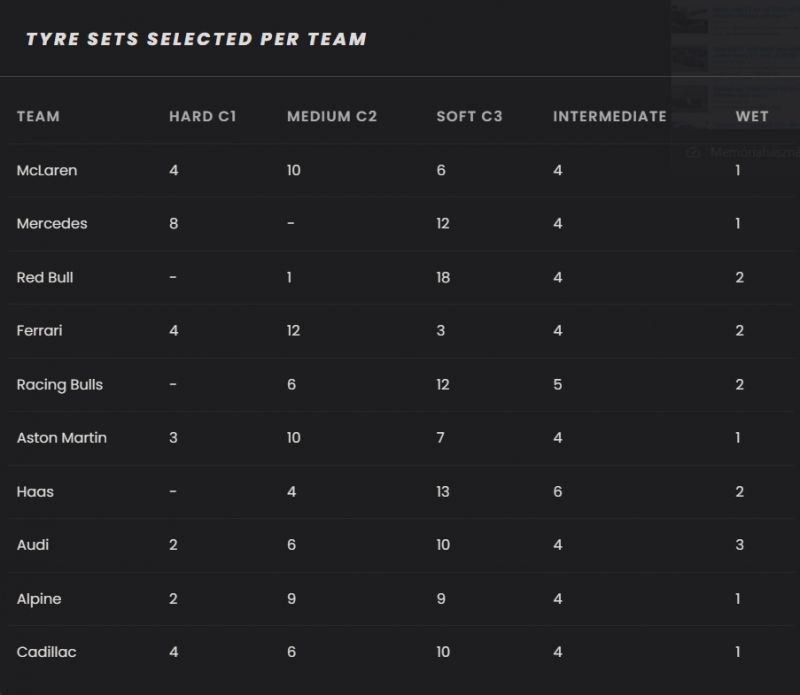
Task: Click the Audi team name
Action: coord(33,545)
